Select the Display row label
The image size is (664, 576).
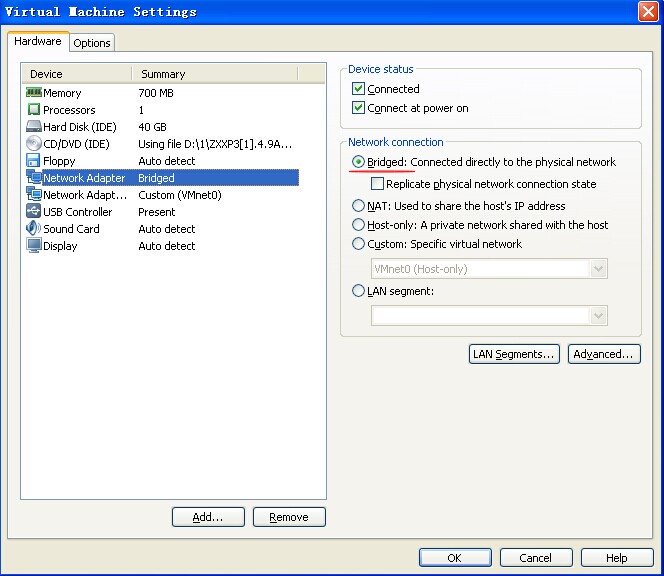[x=60, y=246]
